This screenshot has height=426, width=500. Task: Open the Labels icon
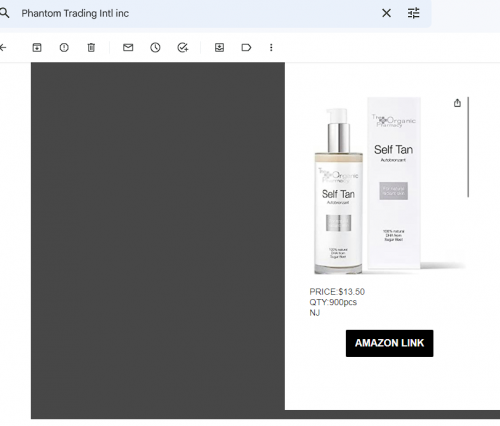point(246,48)
